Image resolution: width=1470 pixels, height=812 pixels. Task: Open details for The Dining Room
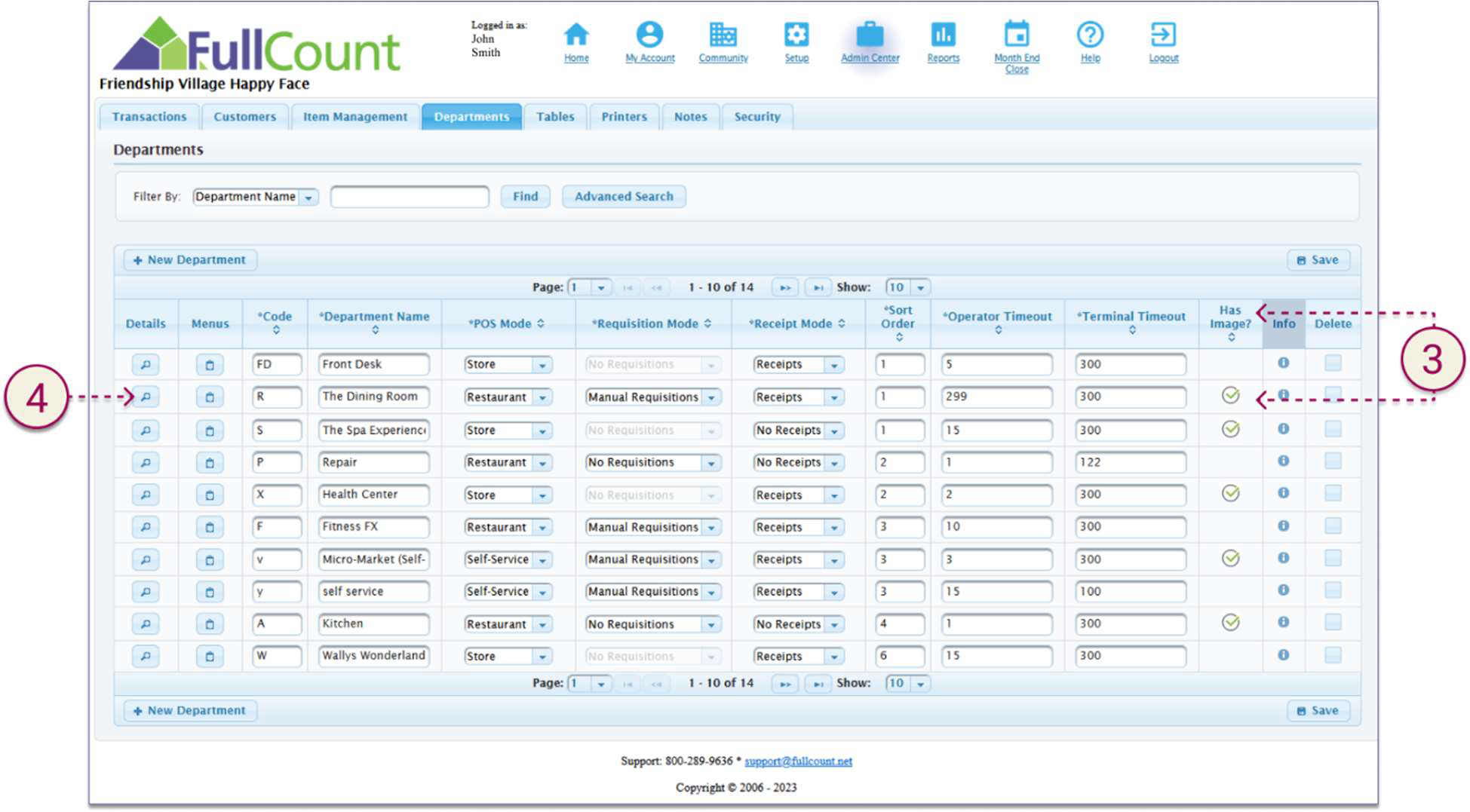tap(146, 397)
